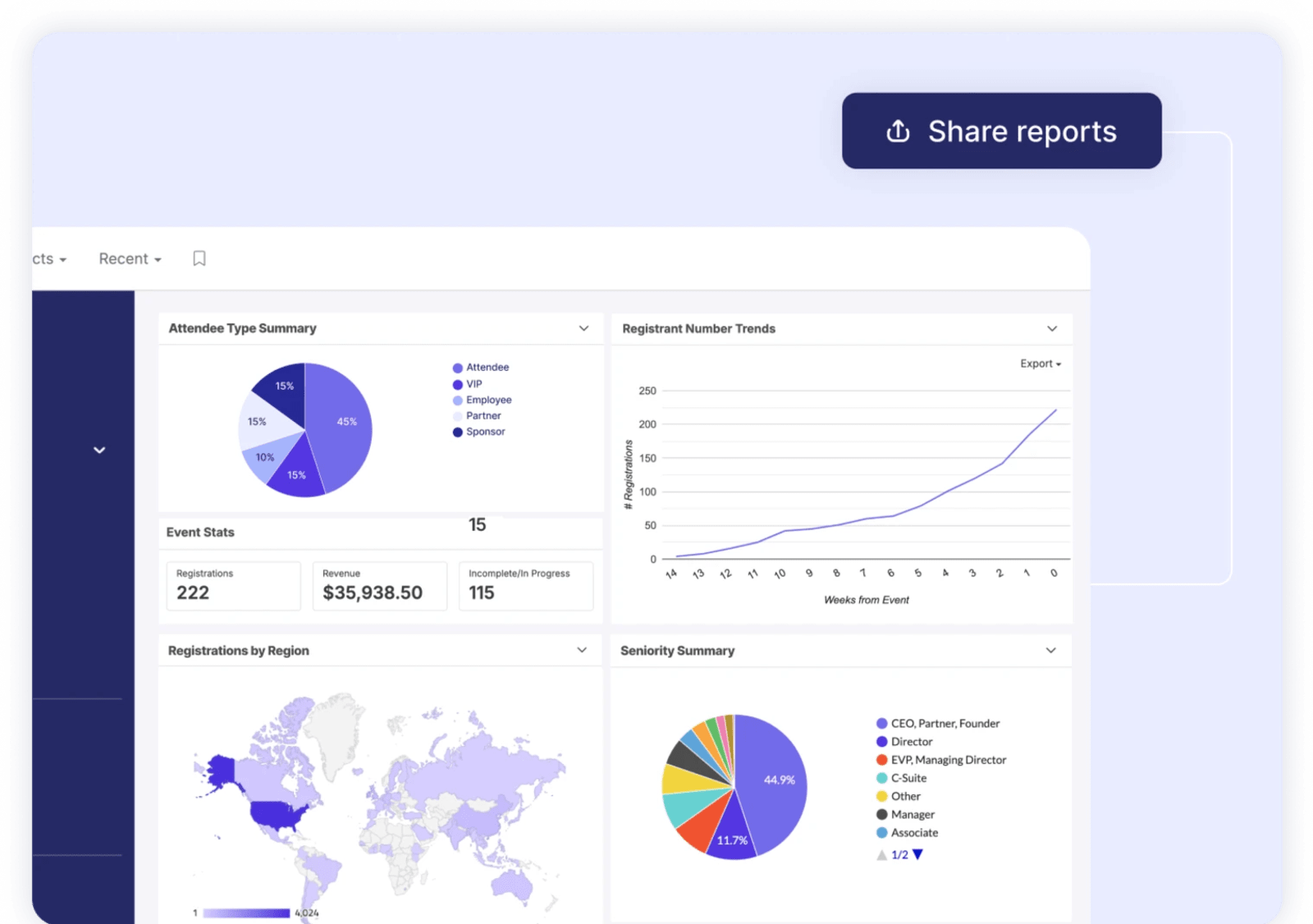Click the blue down triangle for next legend page
The height and width of the screenshot is (924, 1313).
coord(917,853)
